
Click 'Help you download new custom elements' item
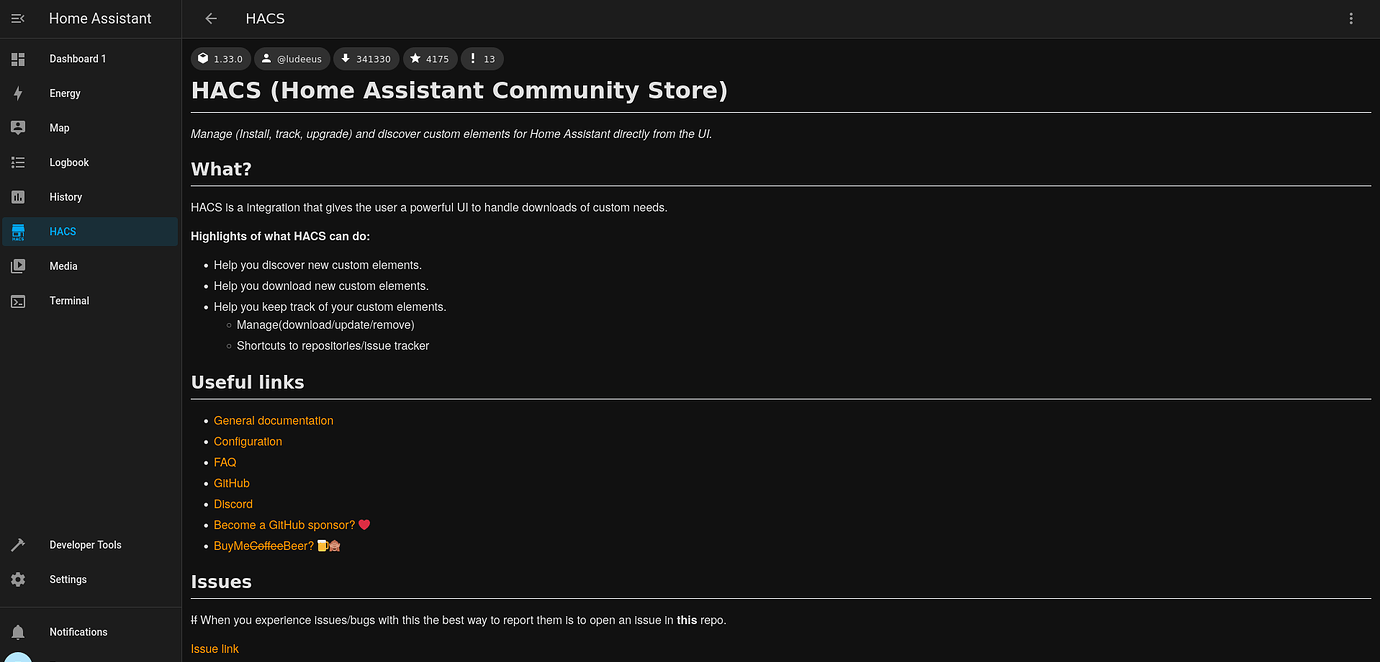click(321, 286)
